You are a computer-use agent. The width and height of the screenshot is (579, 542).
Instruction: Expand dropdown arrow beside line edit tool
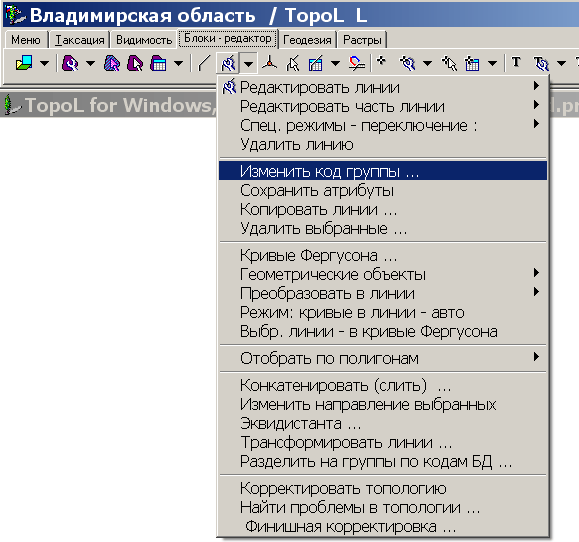click(x=249, y=64)
